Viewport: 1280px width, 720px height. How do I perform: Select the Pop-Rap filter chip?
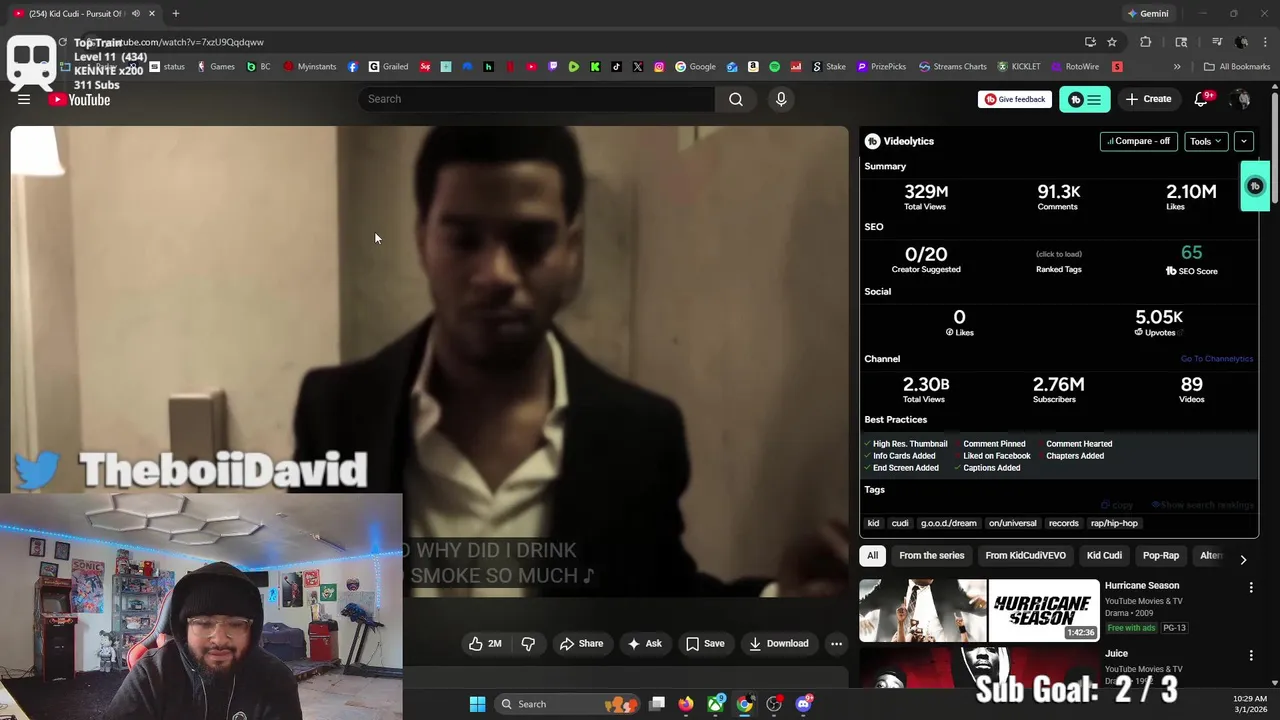pyautogui.click(x=1161, y=555)
